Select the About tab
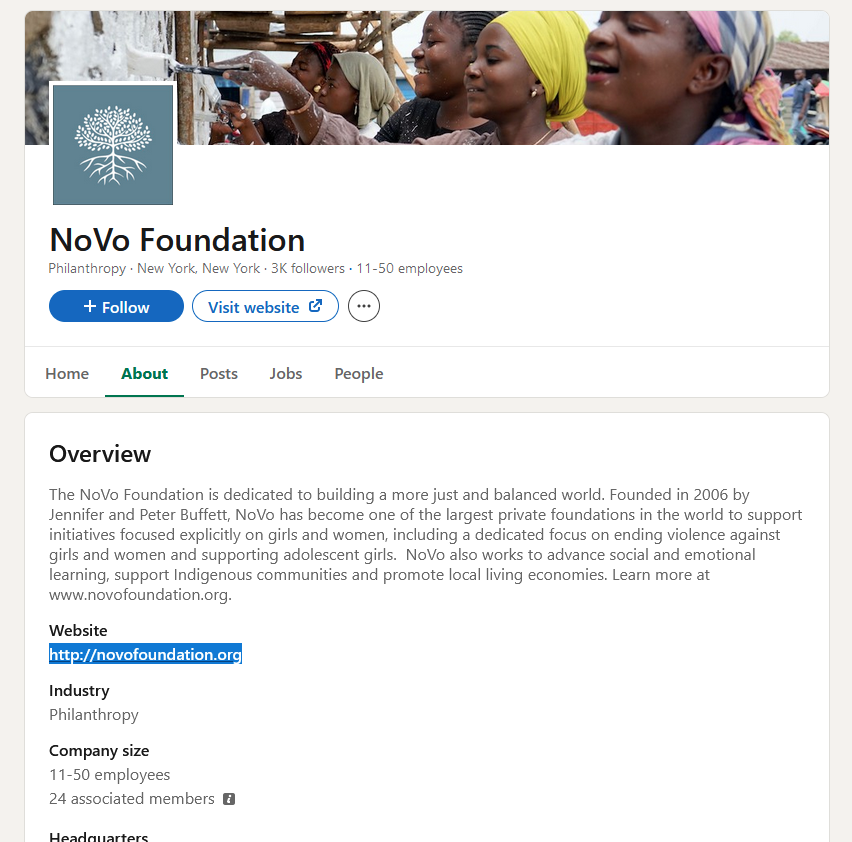This screenshot has width=852, height=842. [144, 374]
